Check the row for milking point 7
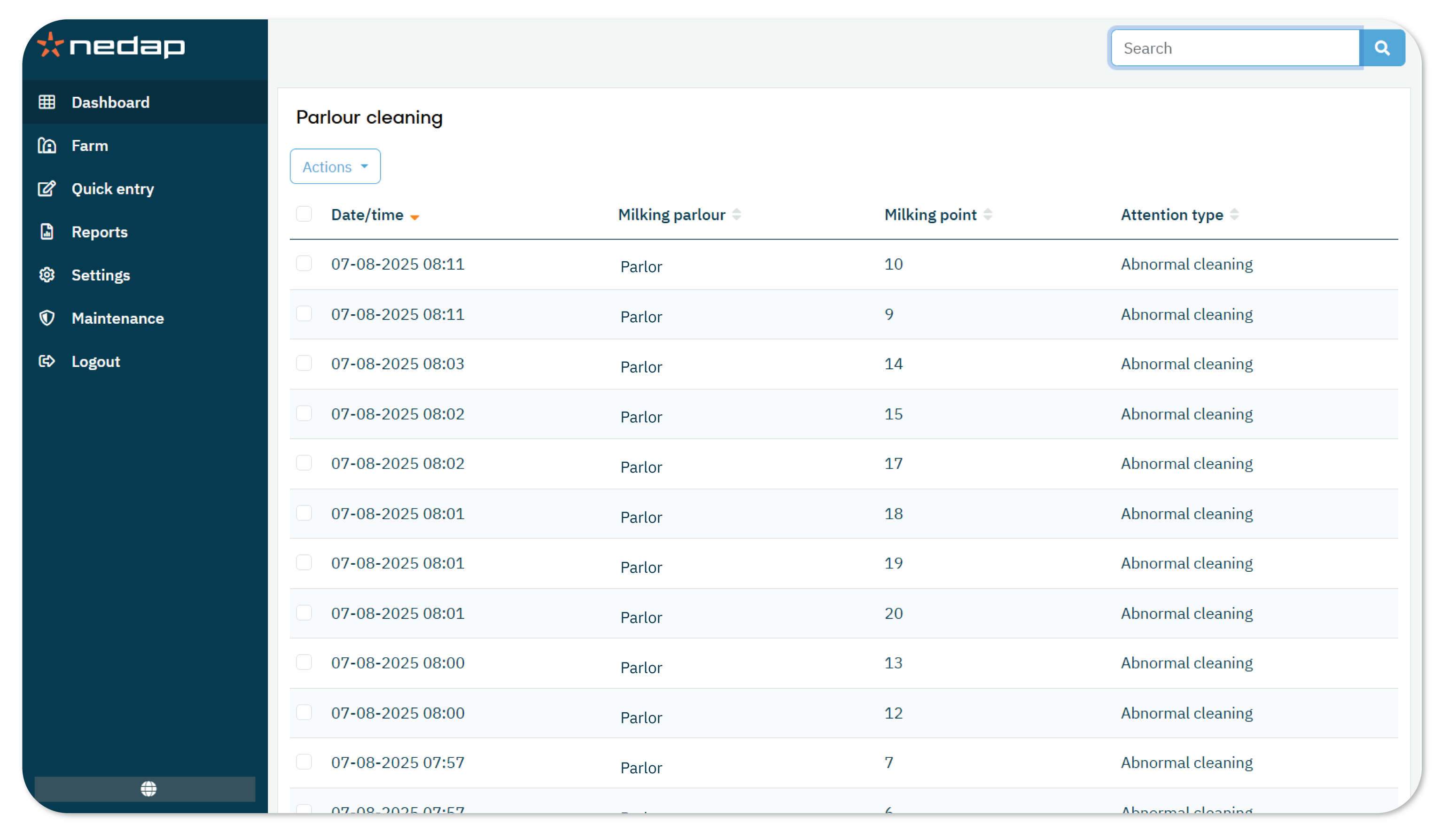1449x840 pixels. tap(304, 762)
